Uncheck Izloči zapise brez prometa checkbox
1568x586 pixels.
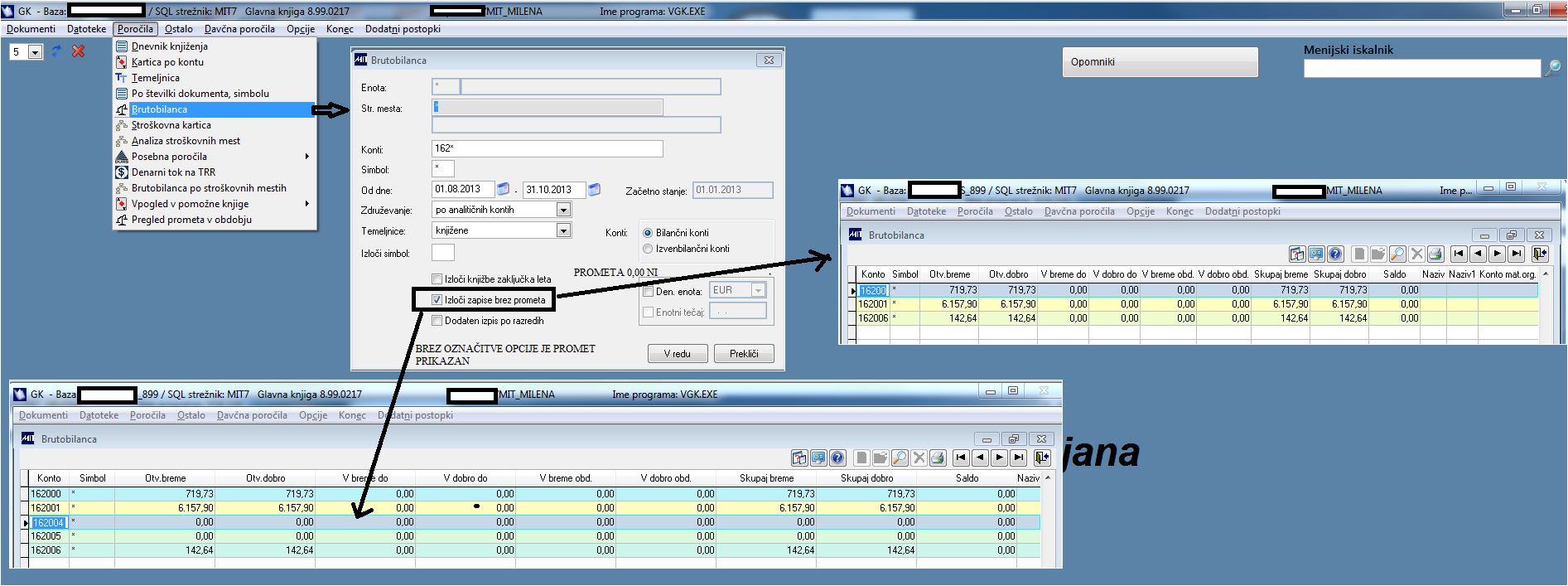coord(437,300)
